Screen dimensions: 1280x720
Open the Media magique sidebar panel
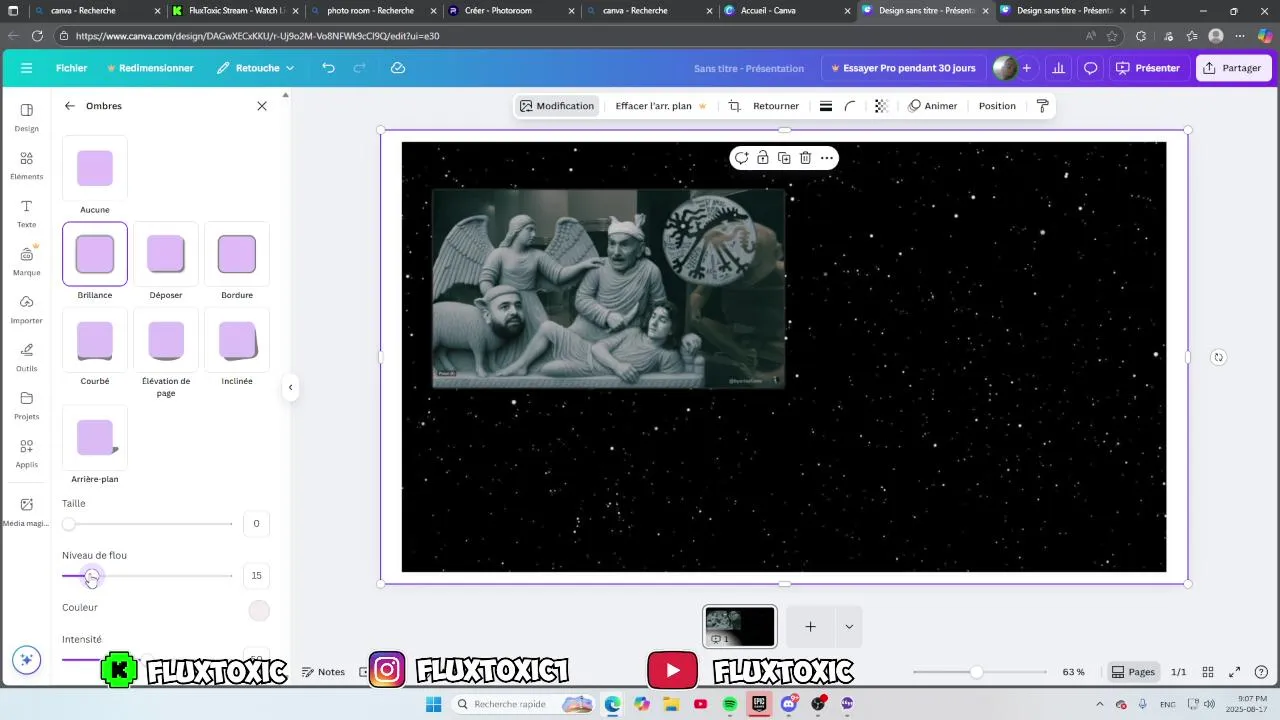pos(27,511)
